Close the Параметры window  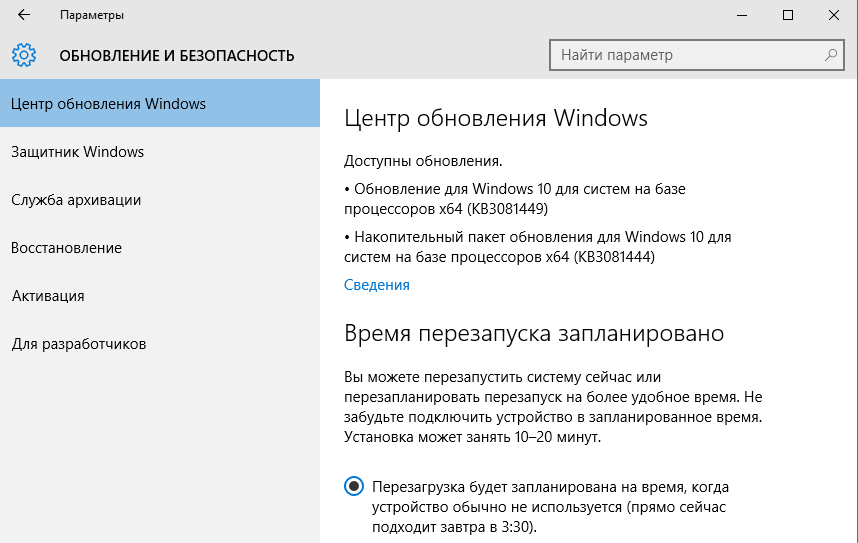tap(834, 15)
